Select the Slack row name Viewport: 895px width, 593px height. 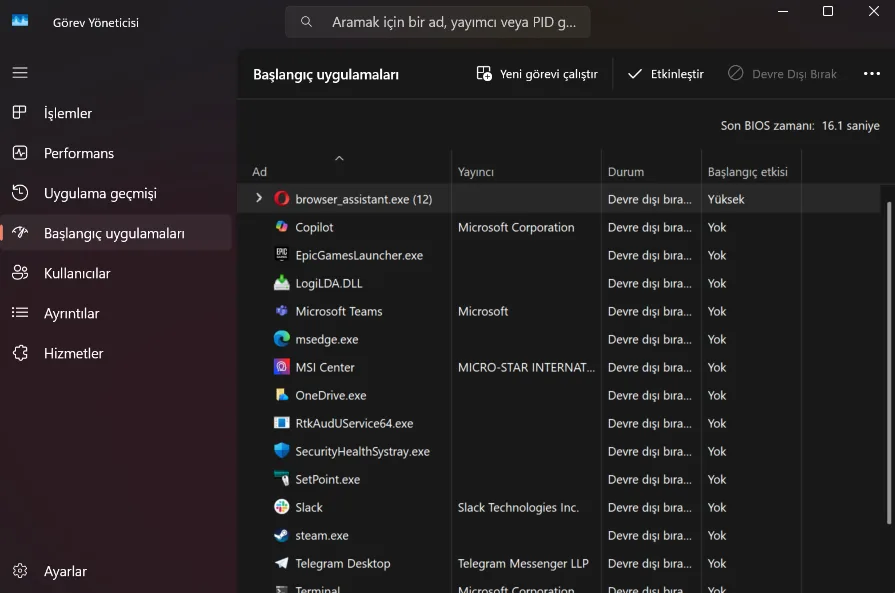point(309,507)
